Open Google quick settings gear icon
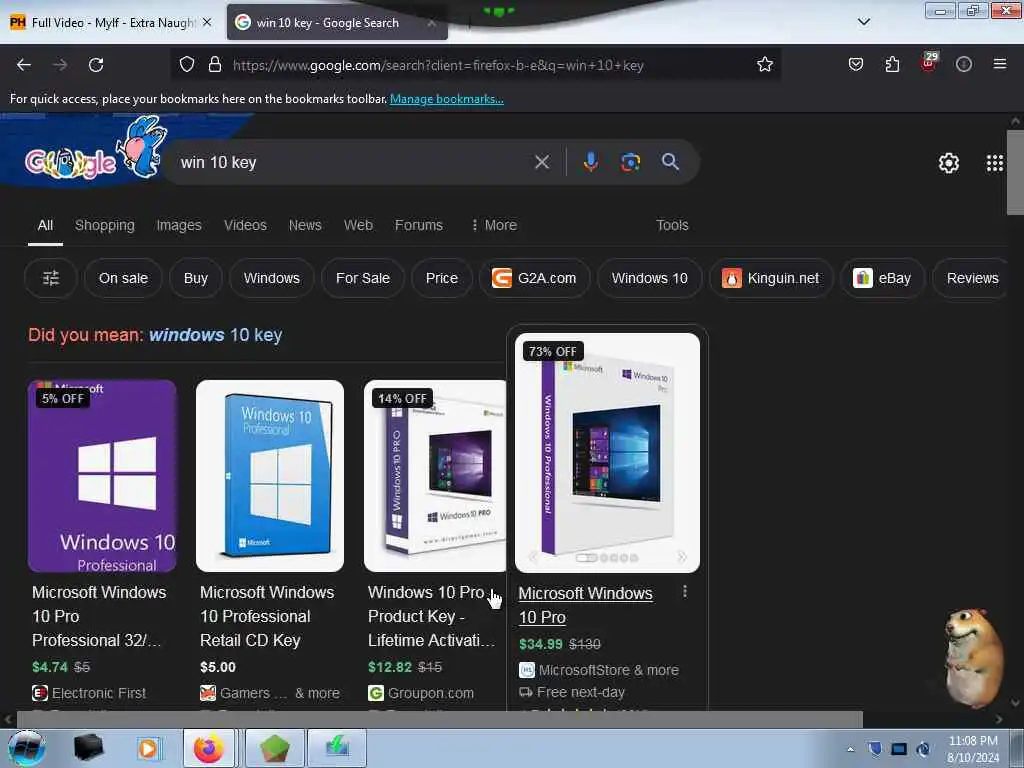This screenshot has width=1024, height=768. click(949, 163)
